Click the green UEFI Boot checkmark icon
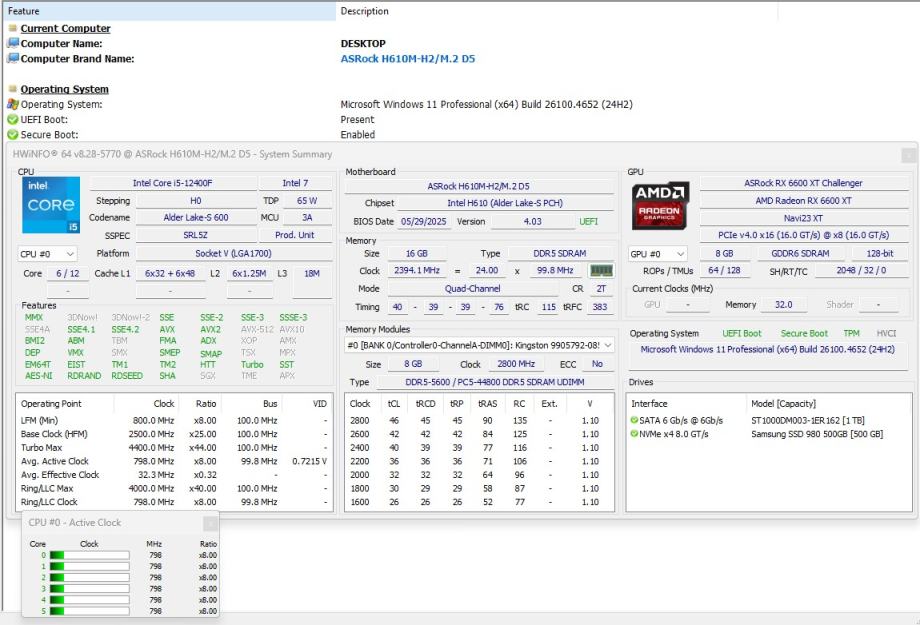Screen dimensions: 920x625 [13, 119]
